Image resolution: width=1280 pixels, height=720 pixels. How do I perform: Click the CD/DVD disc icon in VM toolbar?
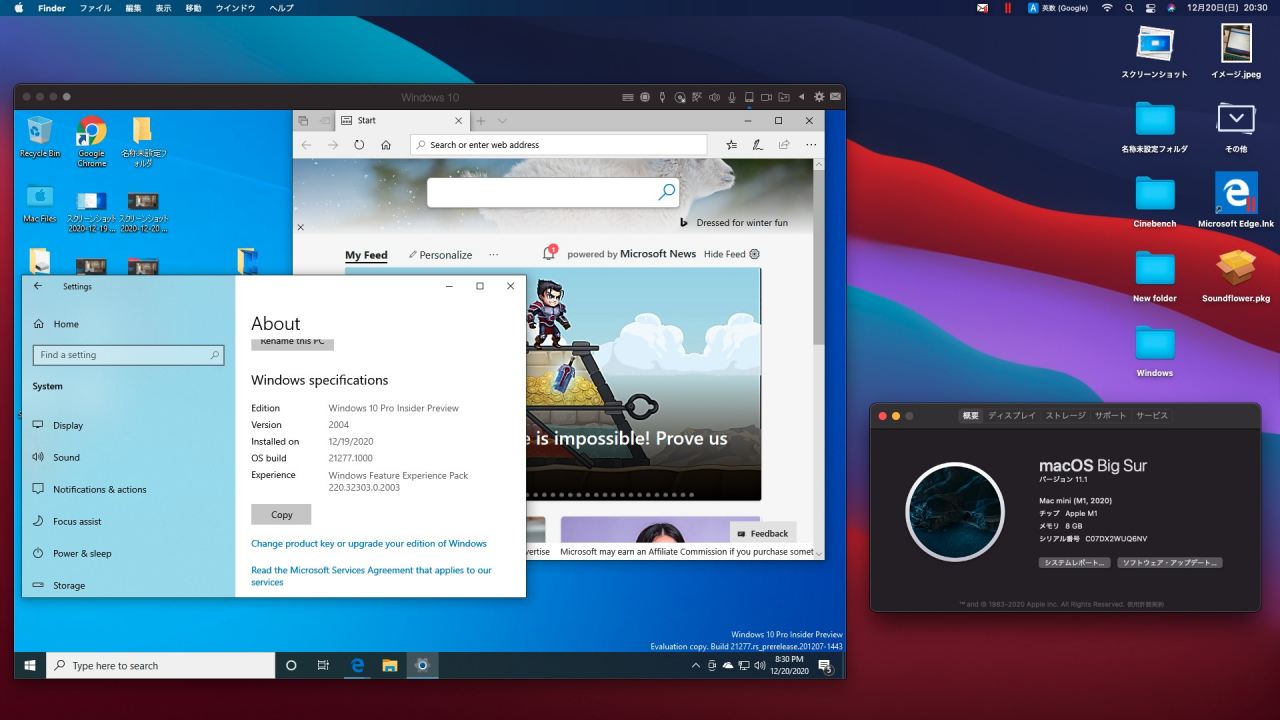[680, 97]
